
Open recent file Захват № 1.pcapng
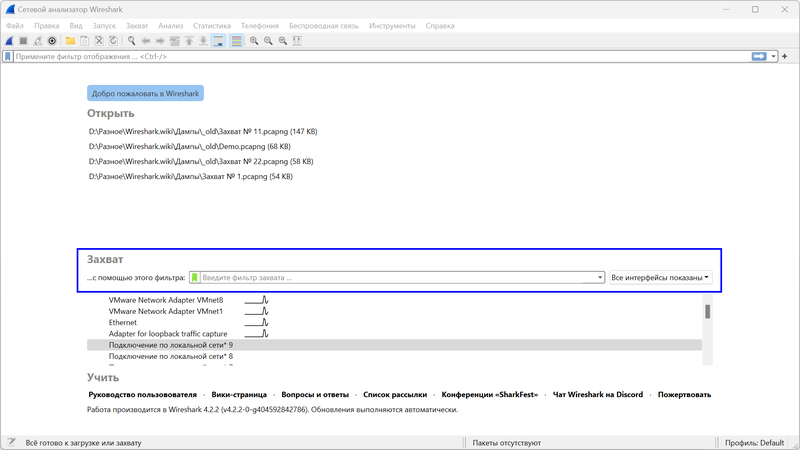click(x=191, y=177)
